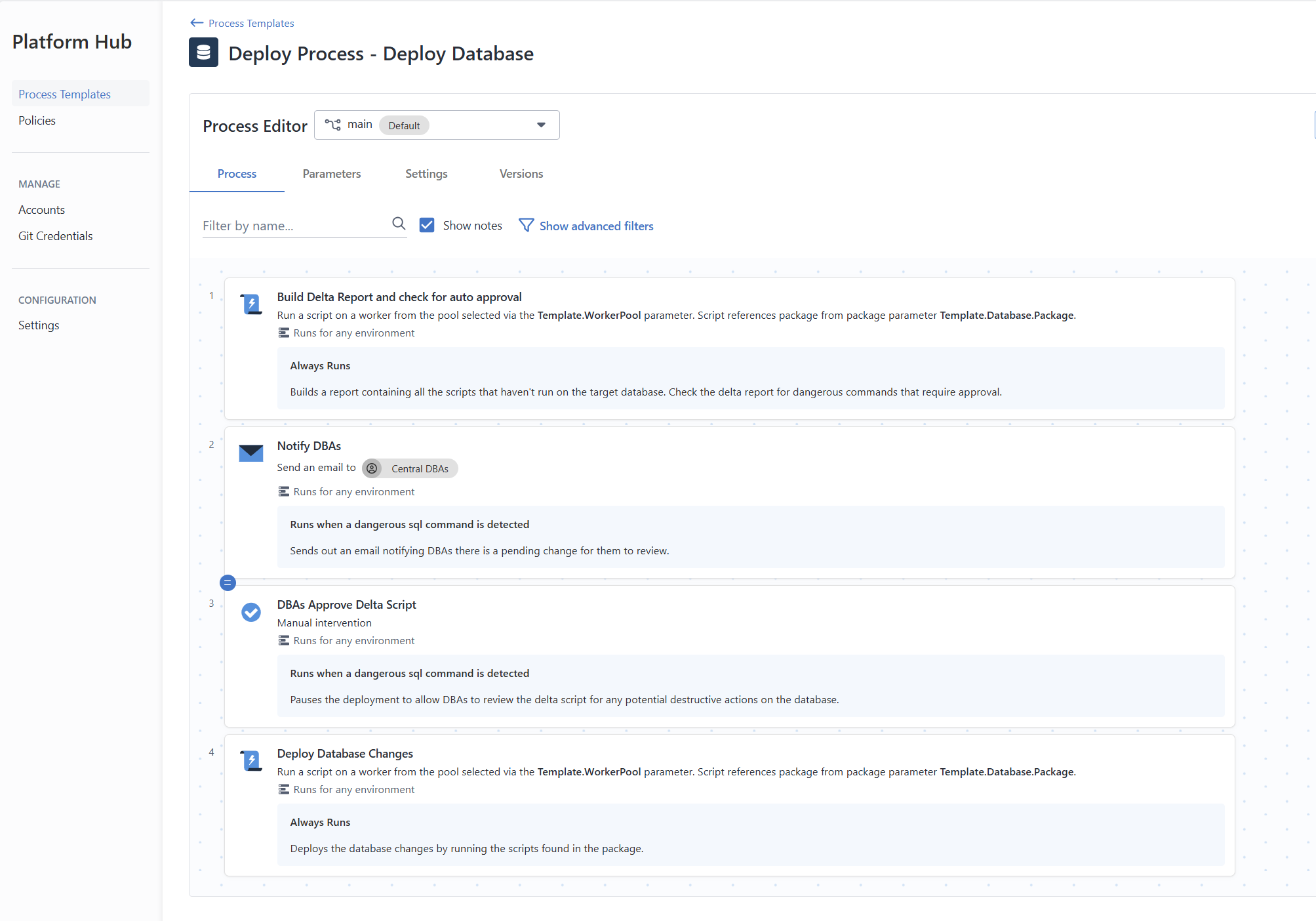Click environment icon under Build Delta Report step

tap(283, 333)
